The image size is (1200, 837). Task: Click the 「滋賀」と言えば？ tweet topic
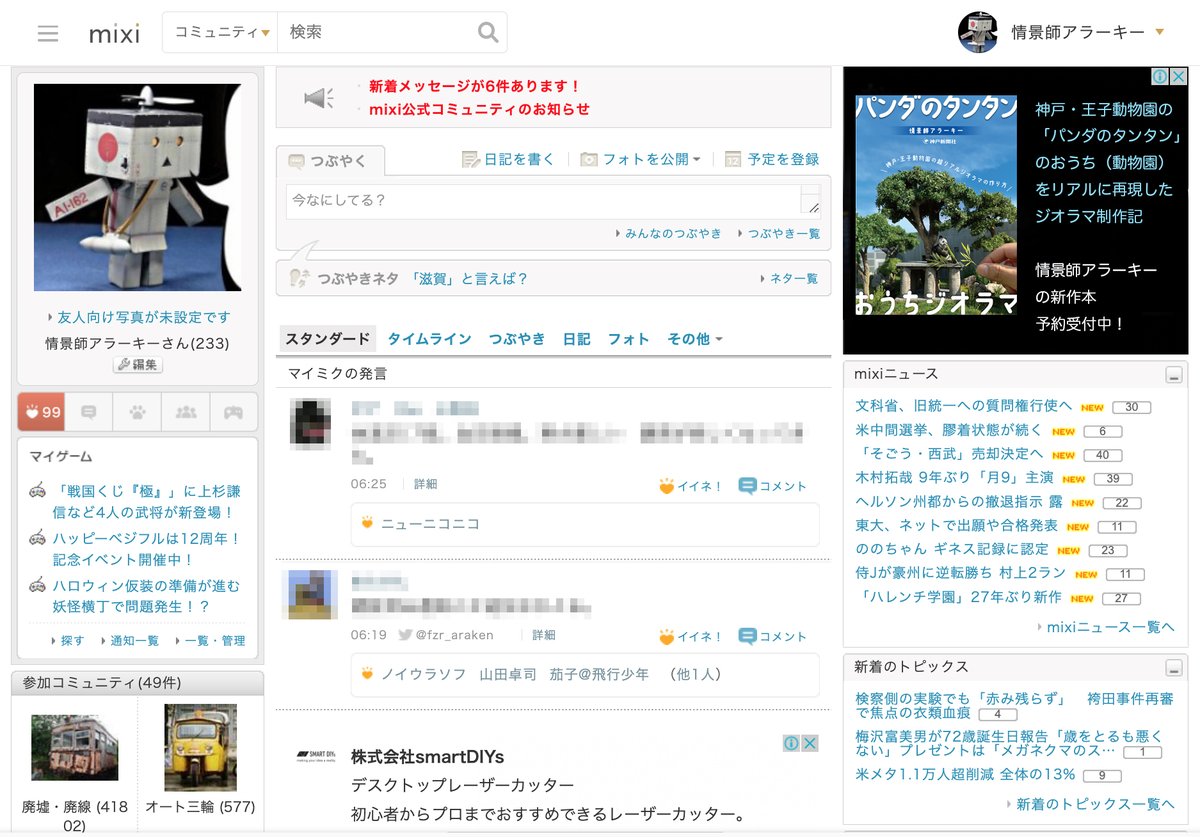point(469,279)
